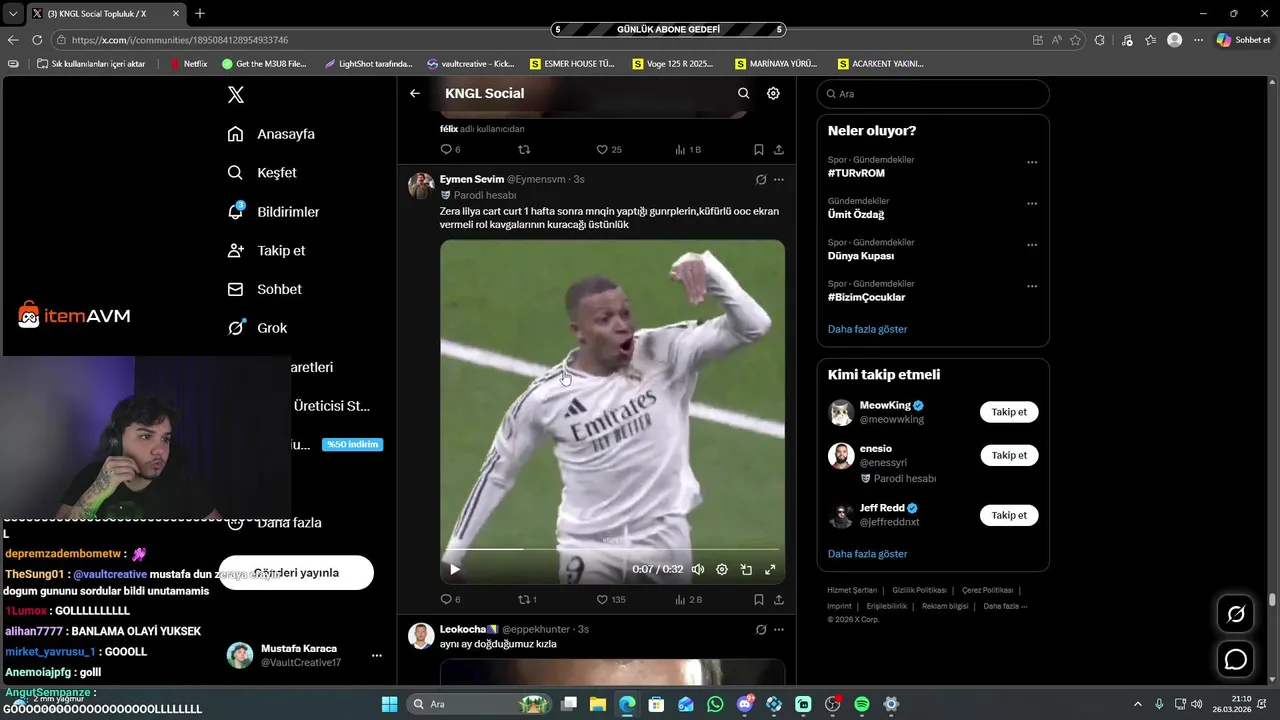Publish a post with Gönderi yayınla
The height and width of the screenshot is (720, 1280).
pyautogui.click(x=296, y=573)
